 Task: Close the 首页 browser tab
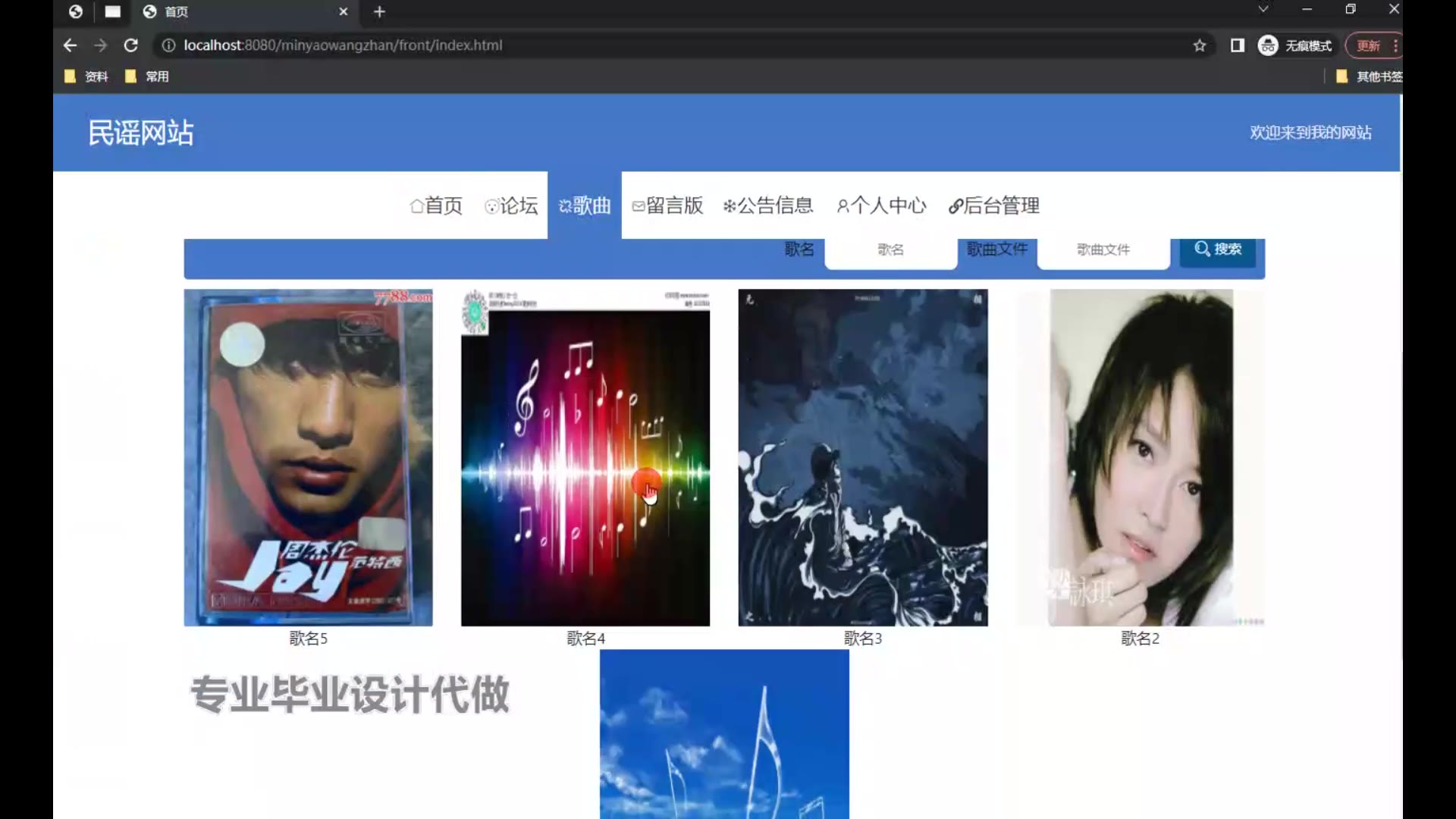tap(343, 11)
